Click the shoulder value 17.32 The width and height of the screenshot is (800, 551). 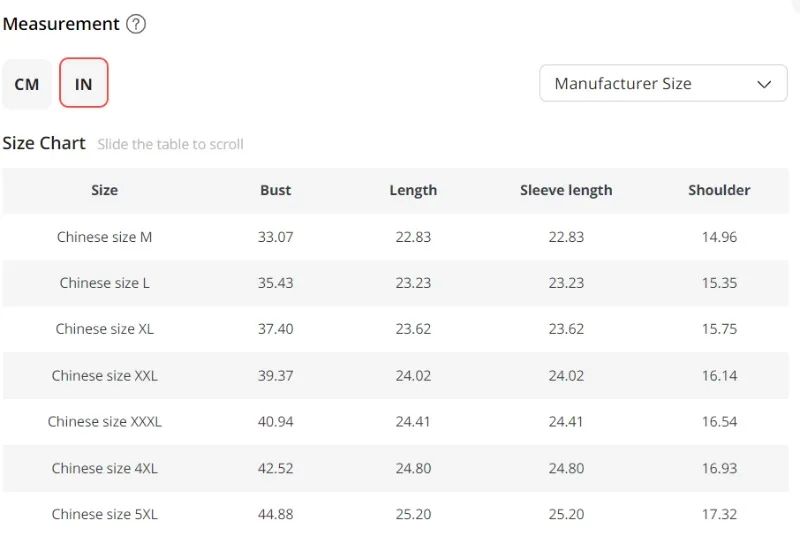click(x=719, y=514)
